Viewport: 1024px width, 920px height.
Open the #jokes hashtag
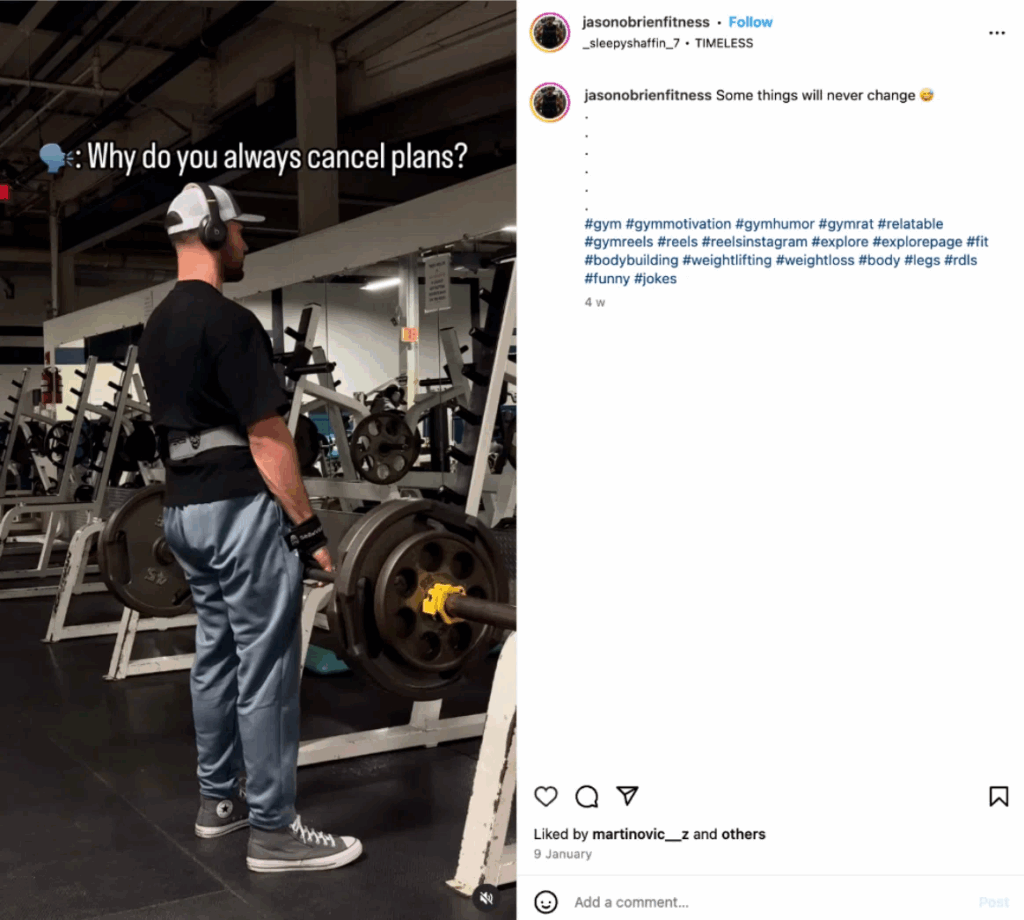coord(655,279)
